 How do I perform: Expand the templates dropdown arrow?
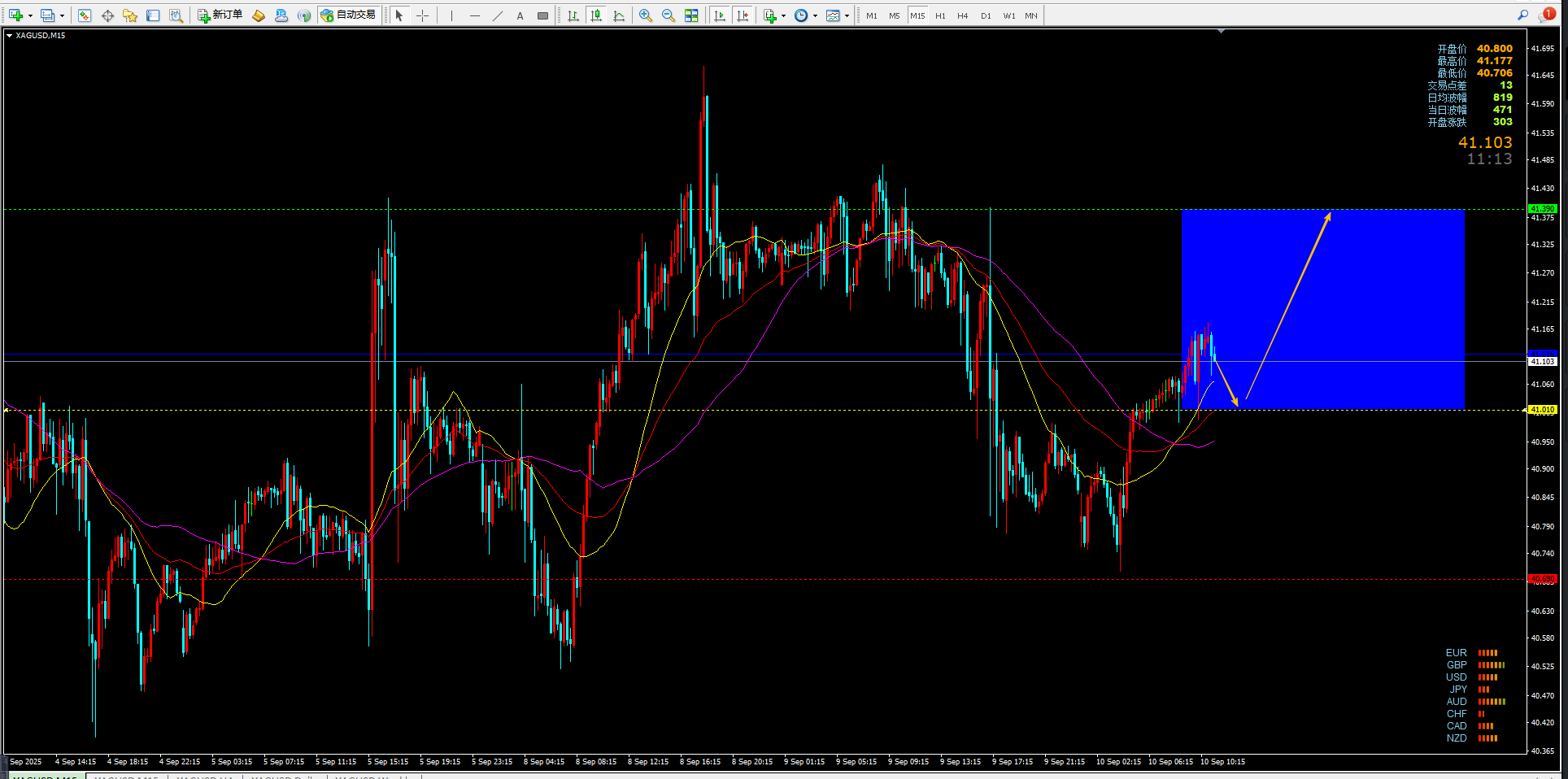(x=847, y=15)
